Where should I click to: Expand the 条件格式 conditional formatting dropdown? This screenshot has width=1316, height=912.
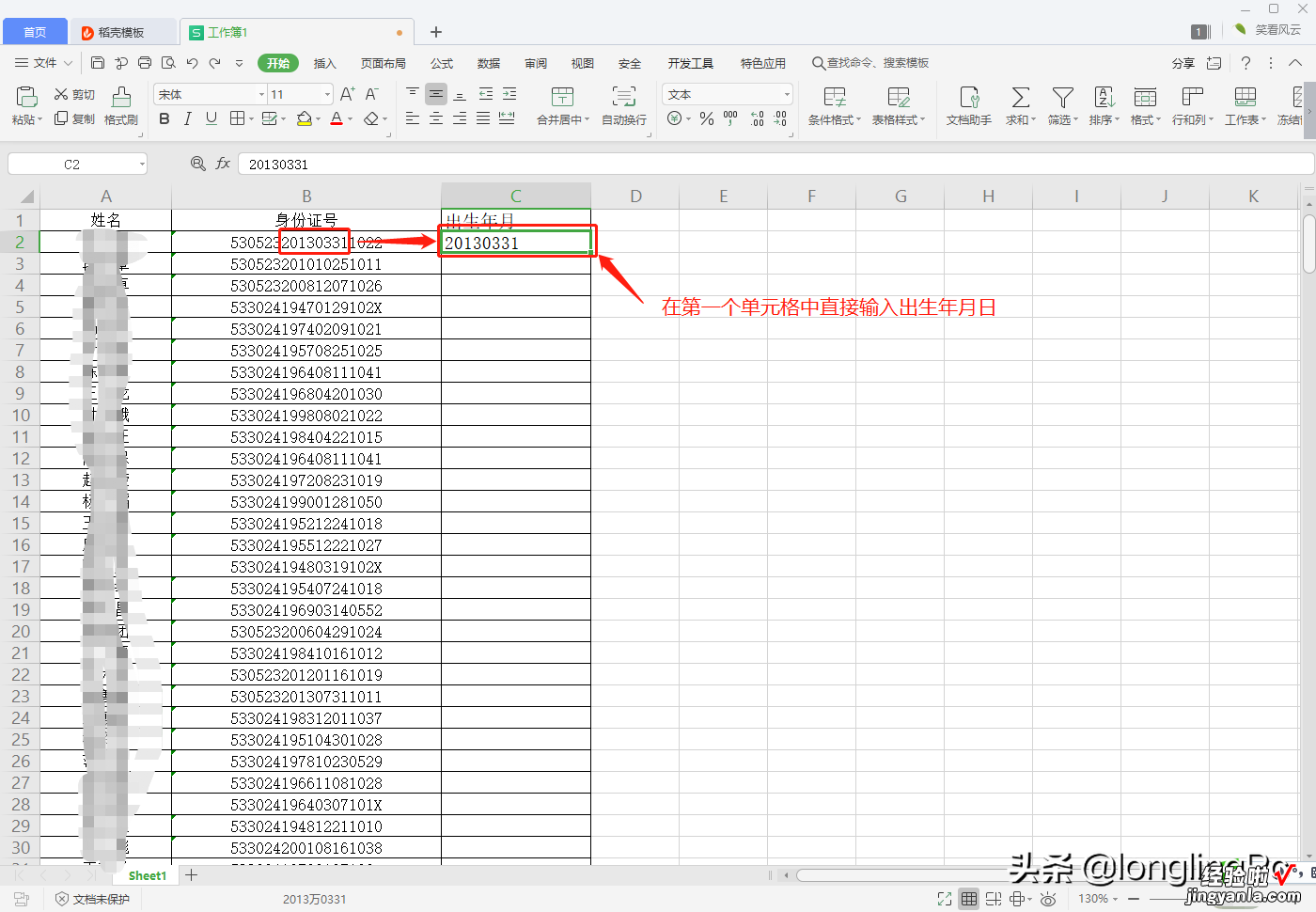858,120
